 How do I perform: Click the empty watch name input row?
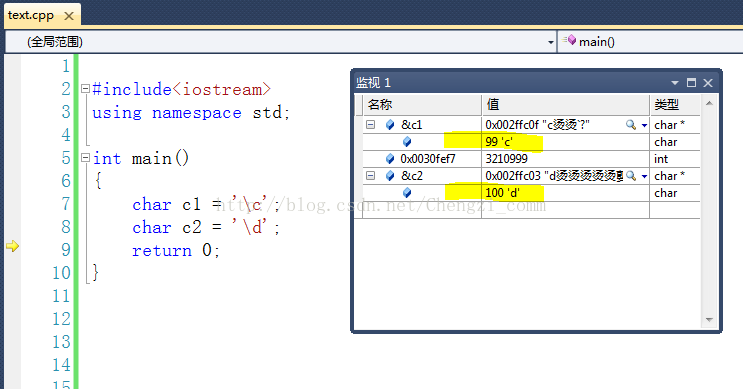tap(422, 210)
